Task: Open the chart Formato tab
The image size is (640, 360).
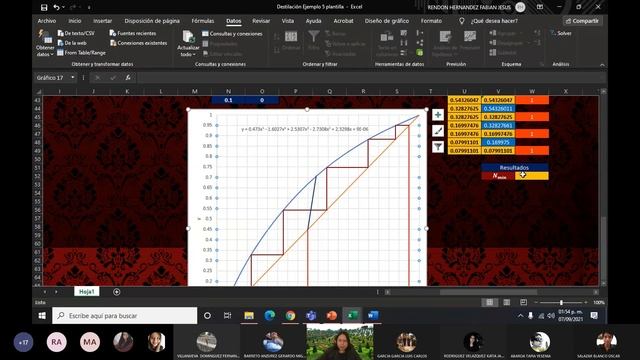Action: (431, 21)
